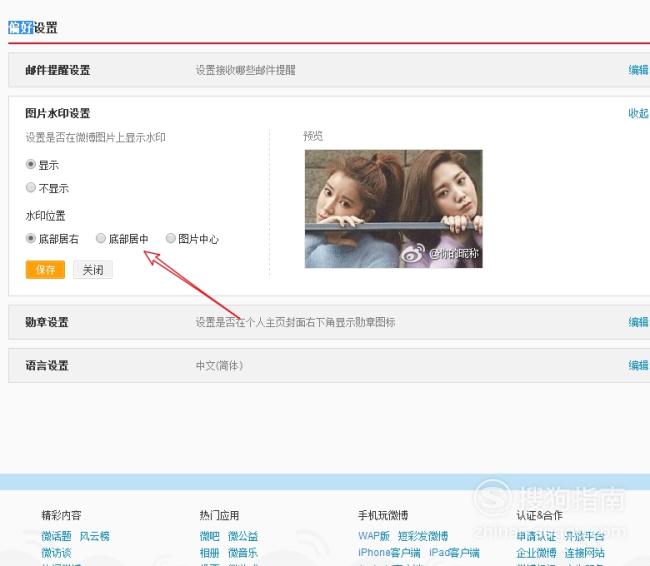Open the 相册 footer link

[209, 552]
